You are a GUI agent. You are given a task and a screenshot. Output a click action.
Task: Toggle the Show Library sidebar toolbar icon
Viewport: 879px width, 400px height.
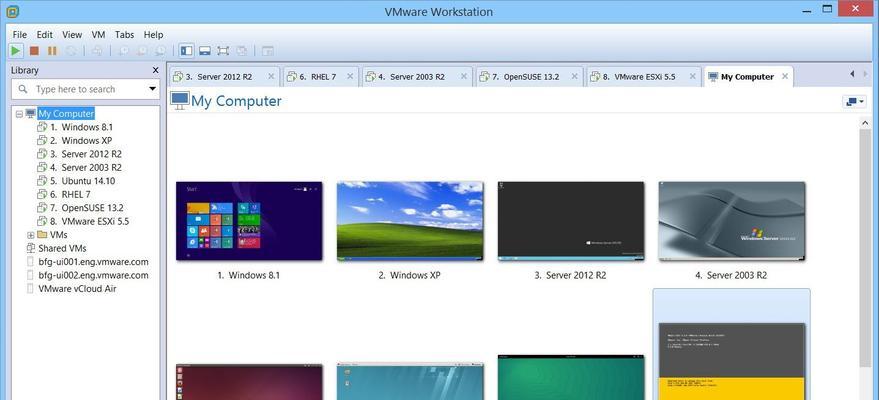[x=187, y=51]
